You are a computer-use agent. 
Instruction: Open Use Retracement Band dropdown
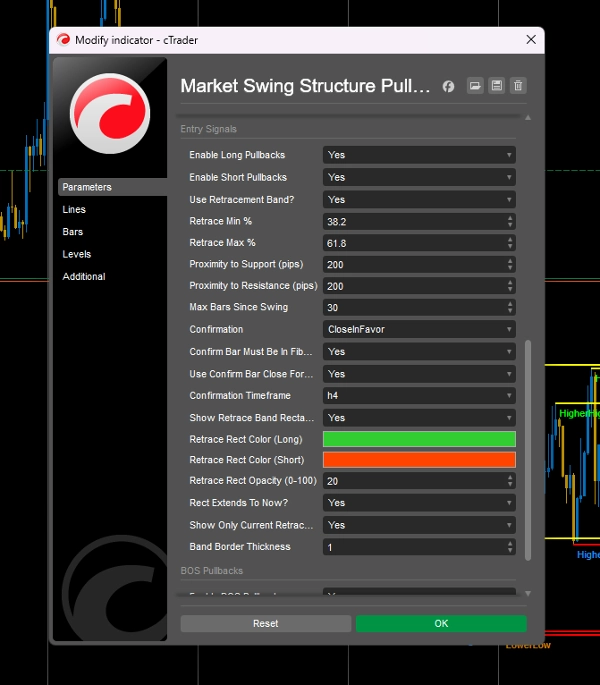pos(419,199)
